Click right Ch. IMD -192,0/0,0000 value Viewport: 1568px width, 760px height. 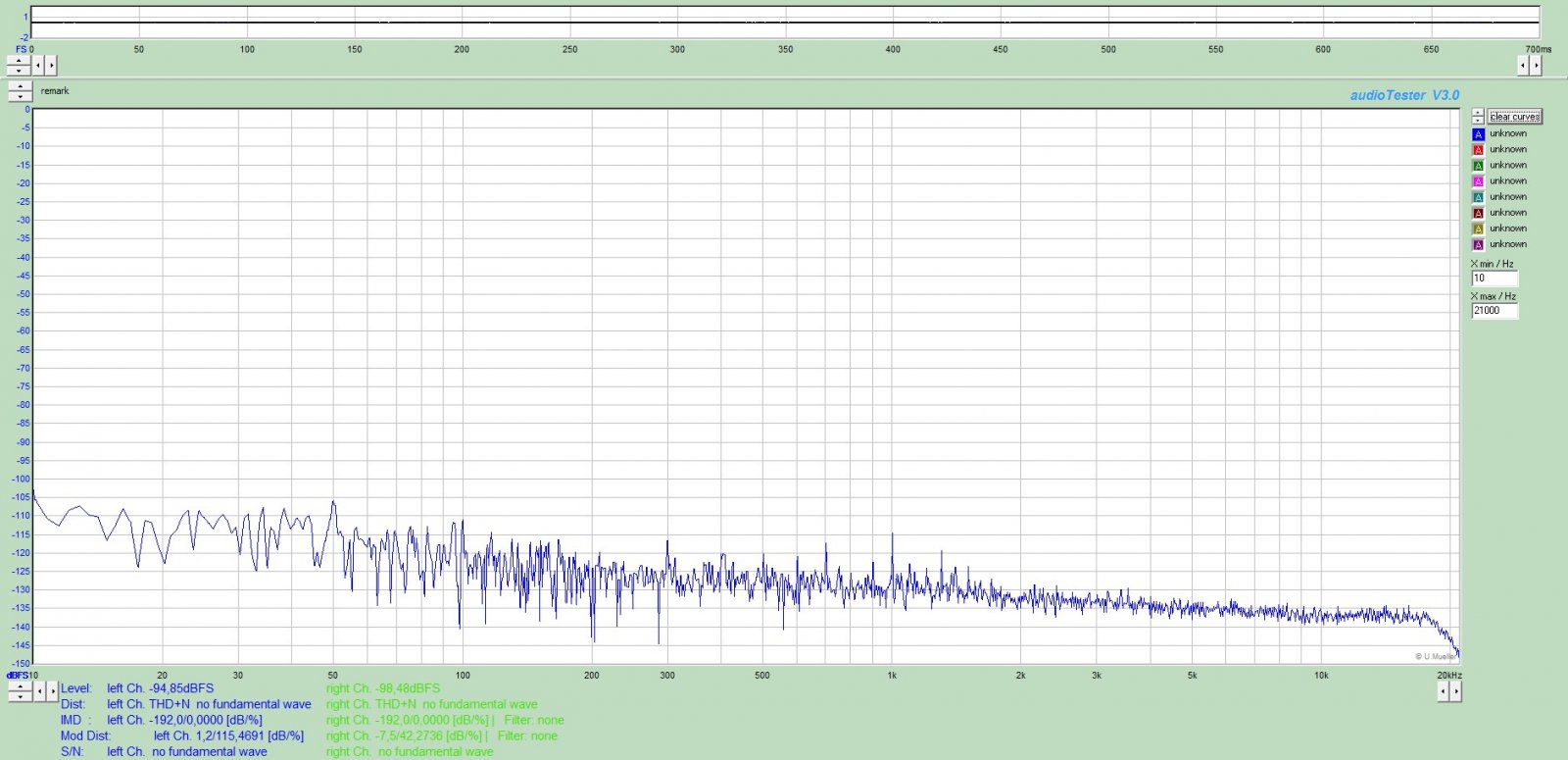point(410,720)
